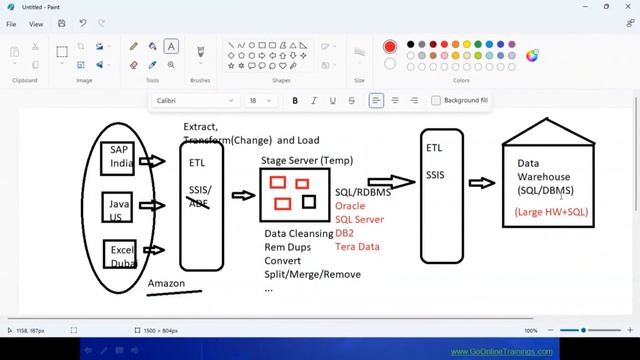Click the Undo arrow
This screenshot has width=640, height=360.
point(82,23)
